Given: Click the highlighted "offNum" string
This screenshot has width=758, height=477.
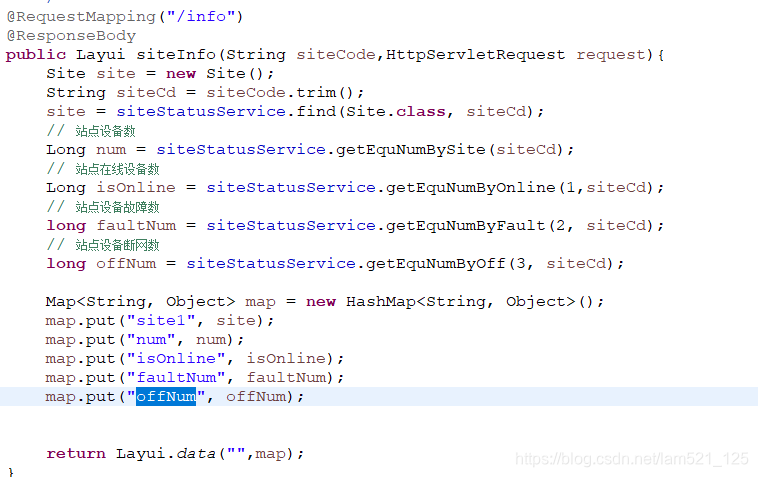Looking at the screenshot, I should click(x=166, y=397).
